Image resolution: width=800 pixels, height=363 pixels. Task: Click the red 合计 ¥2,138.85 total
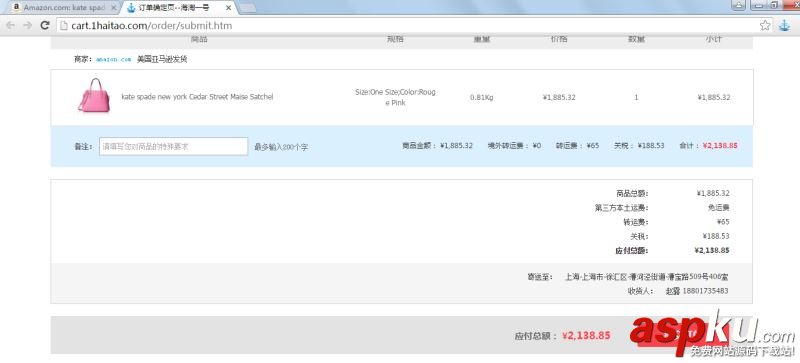(x=708, y=146)
